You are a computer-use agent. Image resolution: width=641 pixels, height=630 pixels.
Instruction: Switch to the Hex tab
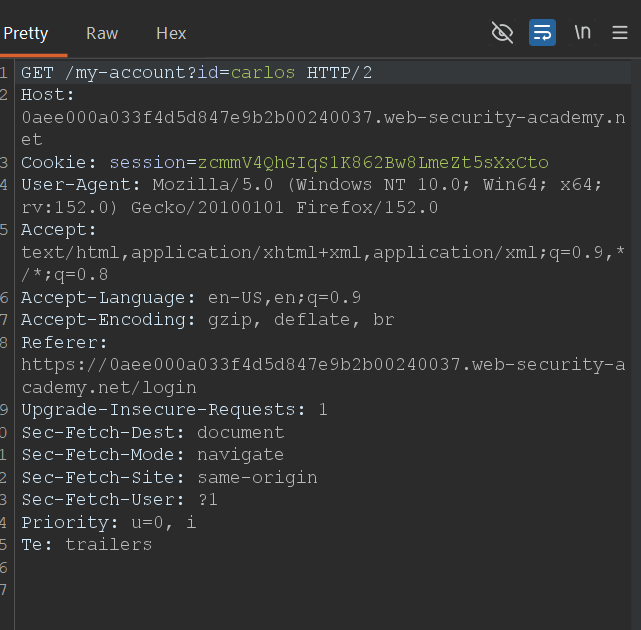click(x=171, y=34)
